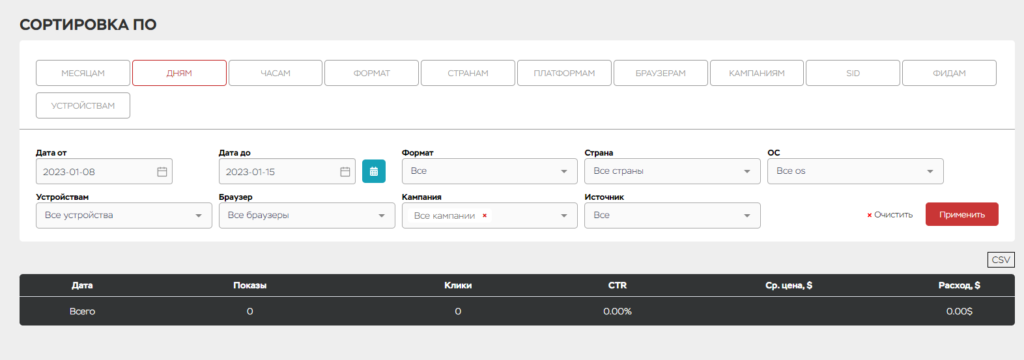This screenshot has height=360, width=1024.
Task: Select the КАМПАНИЯМ tab
Action: (757, 73)
